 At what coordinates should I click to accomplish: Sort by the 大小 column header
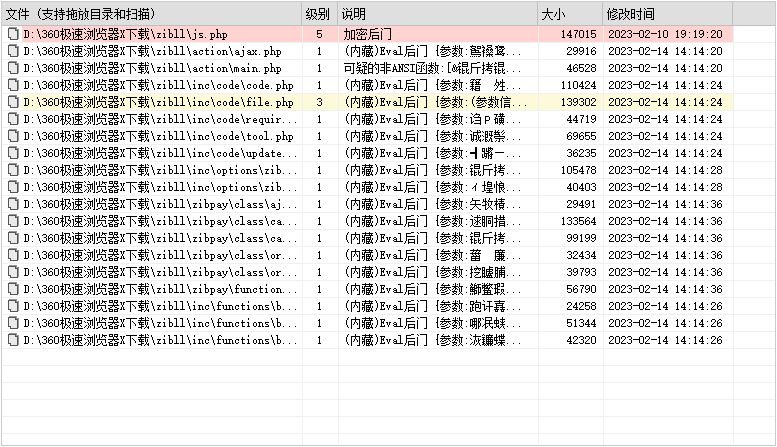click(x=570, y=14)
